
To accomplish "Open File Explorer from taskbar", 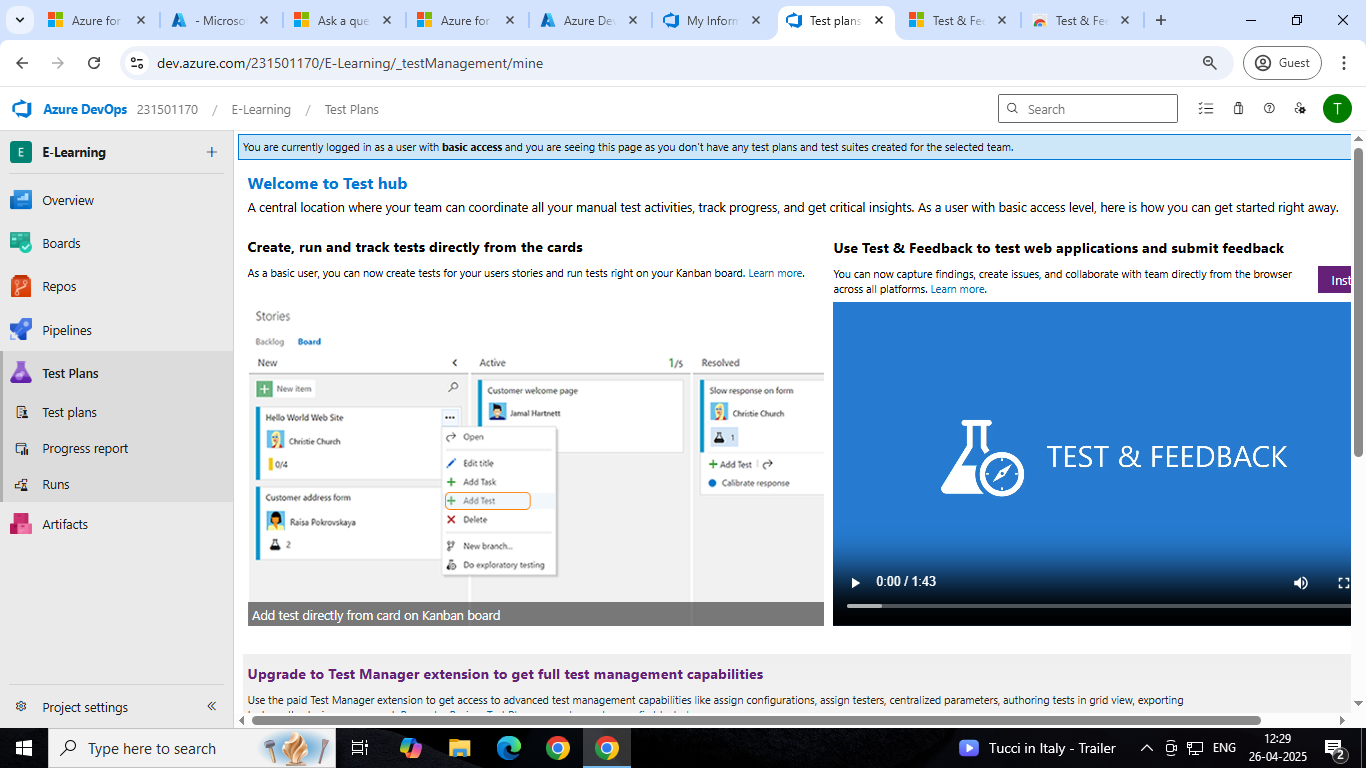I will click(459, 748).
